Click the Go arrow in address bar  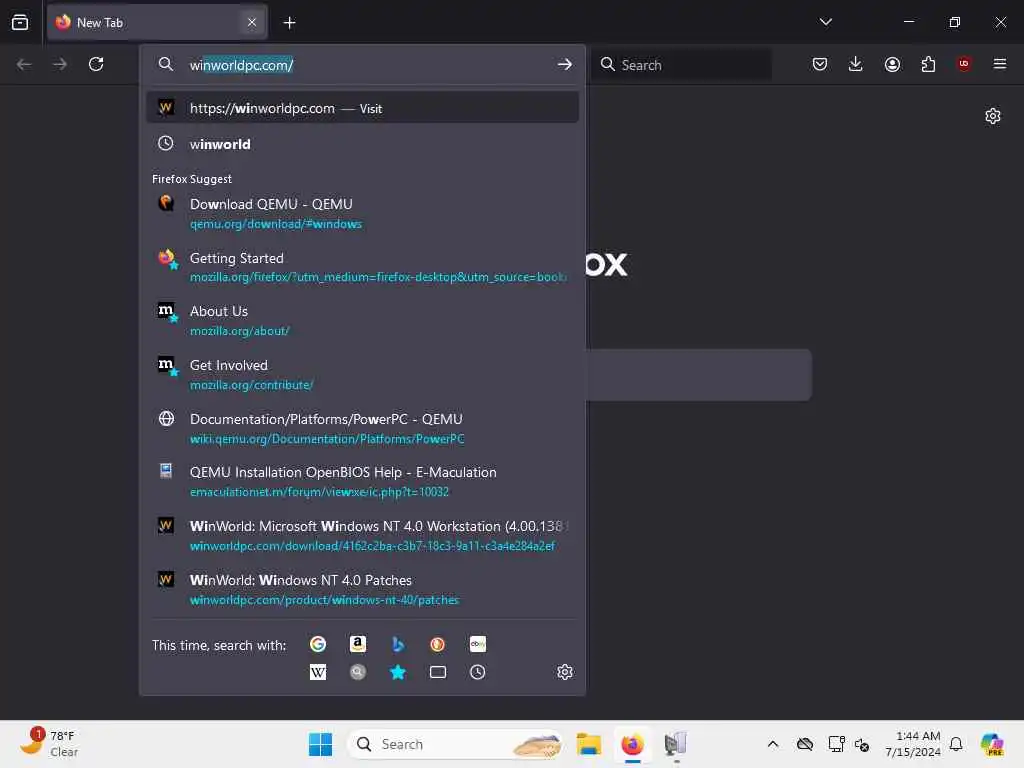564,64
